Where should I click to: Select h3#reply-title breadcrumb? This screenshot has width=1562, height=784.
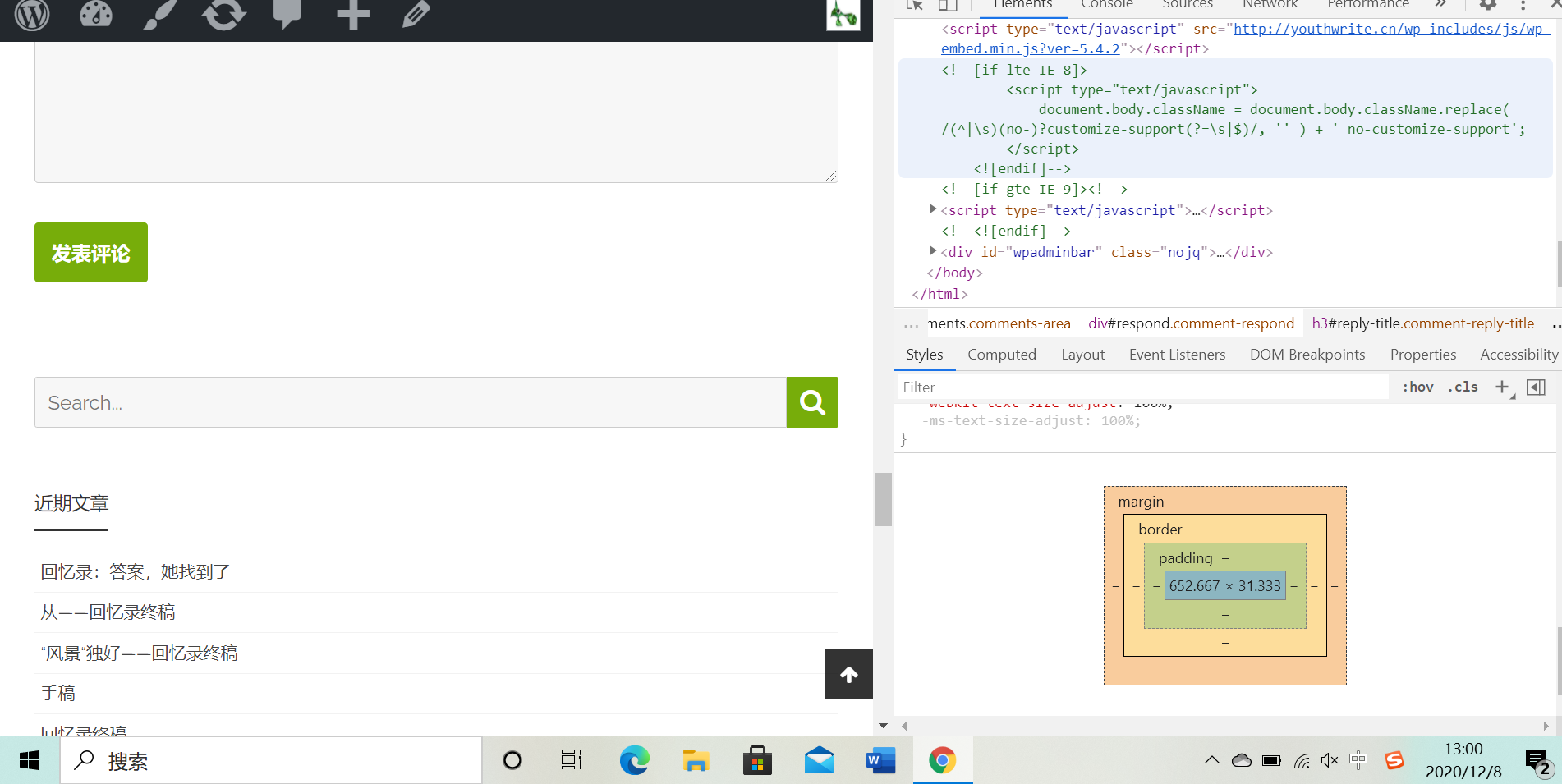click(1422, 323)
